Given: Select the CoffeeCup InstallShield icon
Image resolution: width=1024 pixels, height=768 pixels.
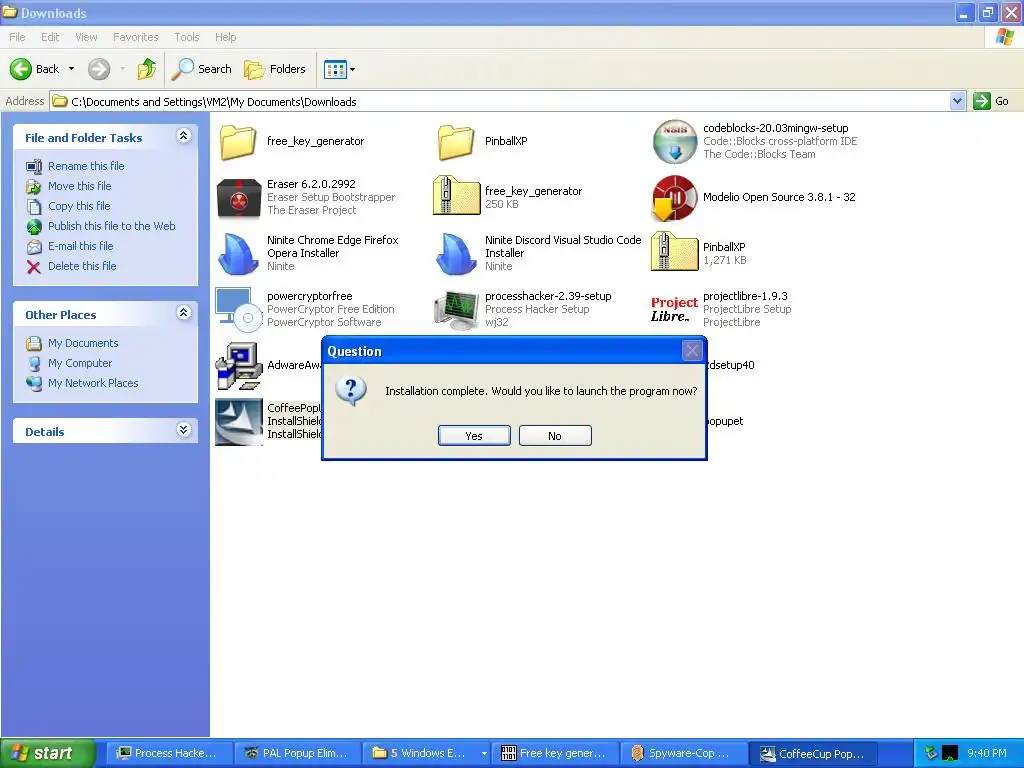Looking at the screenshot, I should tap(238, 422).
